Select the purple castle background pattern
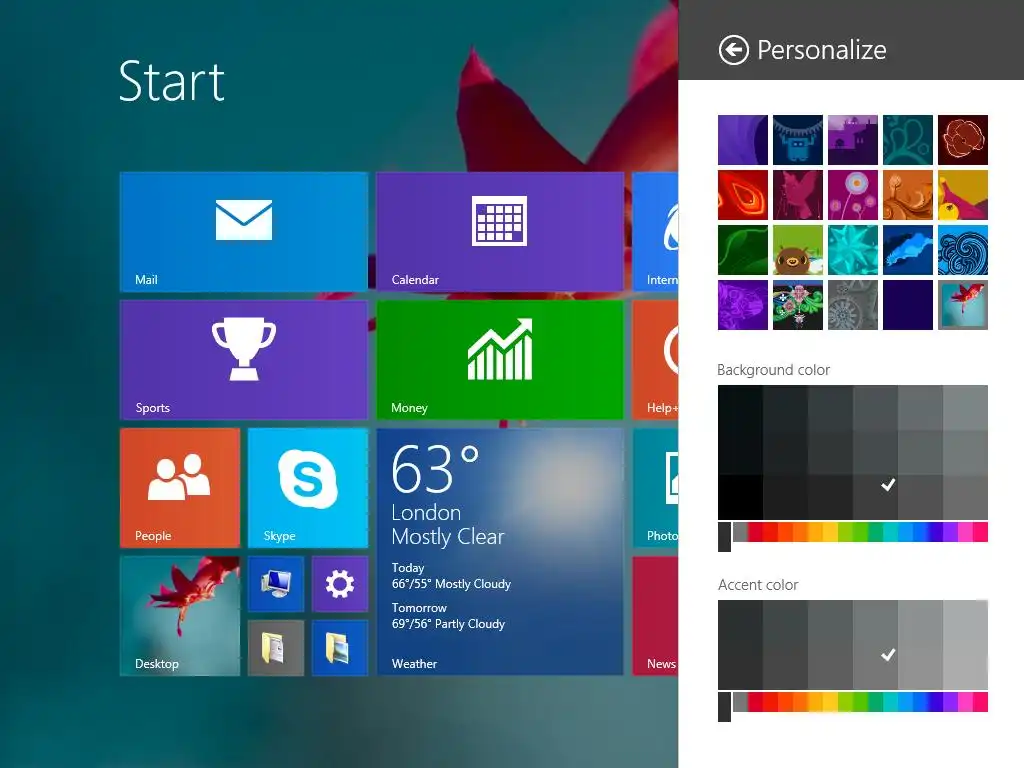The image size is (1024, 768). 852,140
